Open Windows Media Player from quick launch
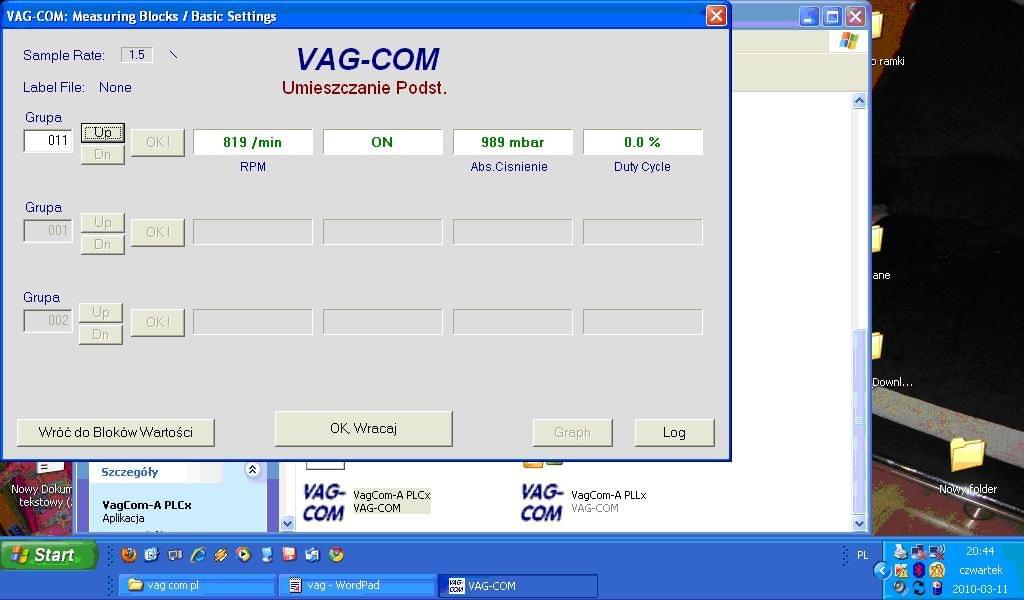Image resolution: width=1024 pixels, height=600 pixels. (244, 555)
